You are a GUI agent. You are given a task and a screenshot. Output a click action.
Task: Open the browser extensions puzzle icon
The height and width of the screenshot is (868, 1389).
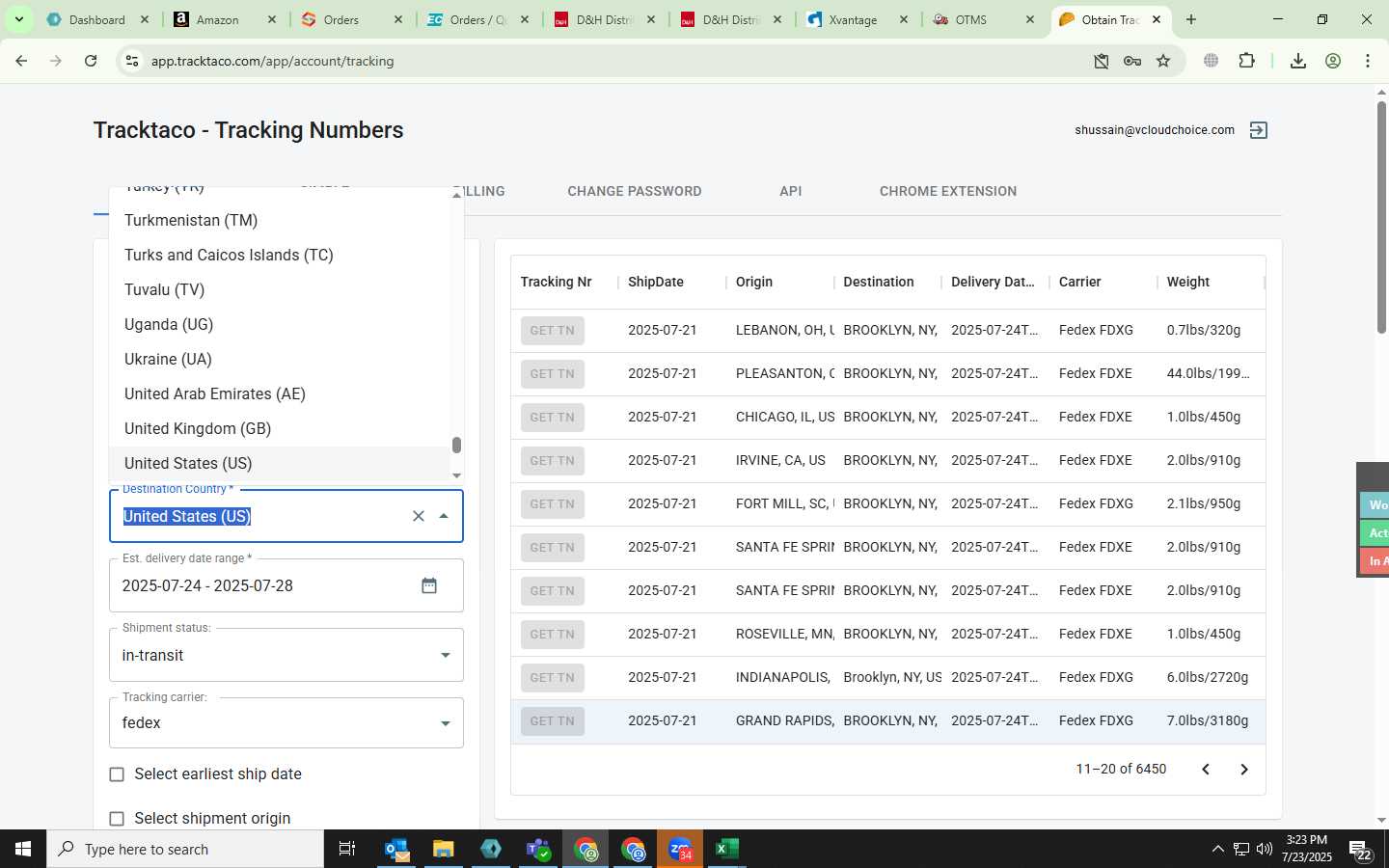pos(1246,61)
